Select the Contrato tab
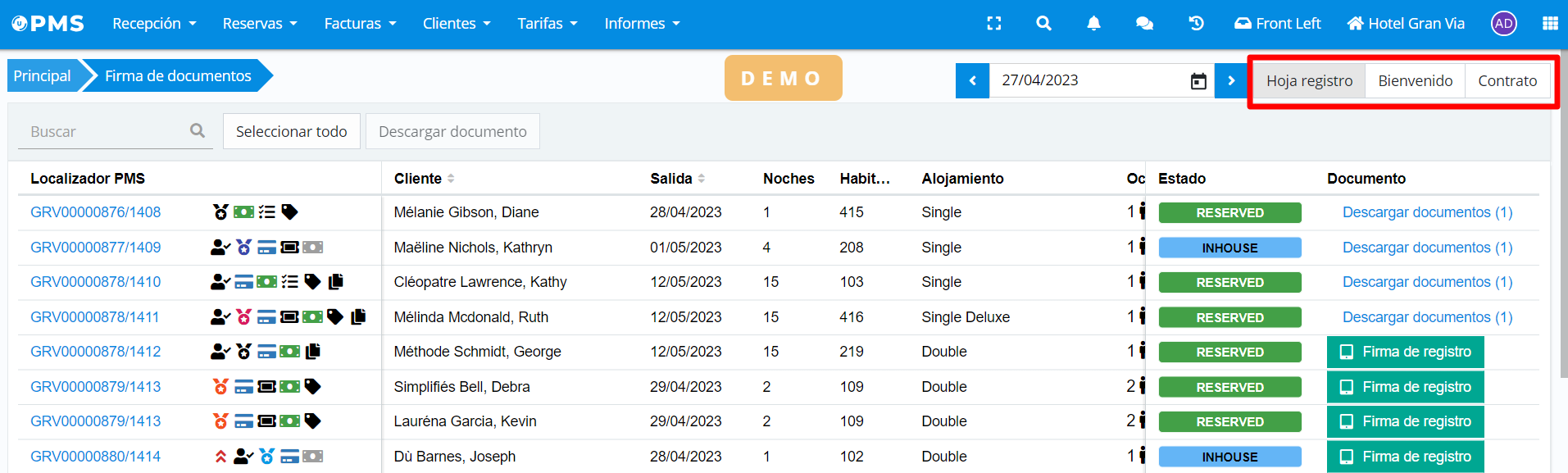1568x473 pixels. point(1507,81)
